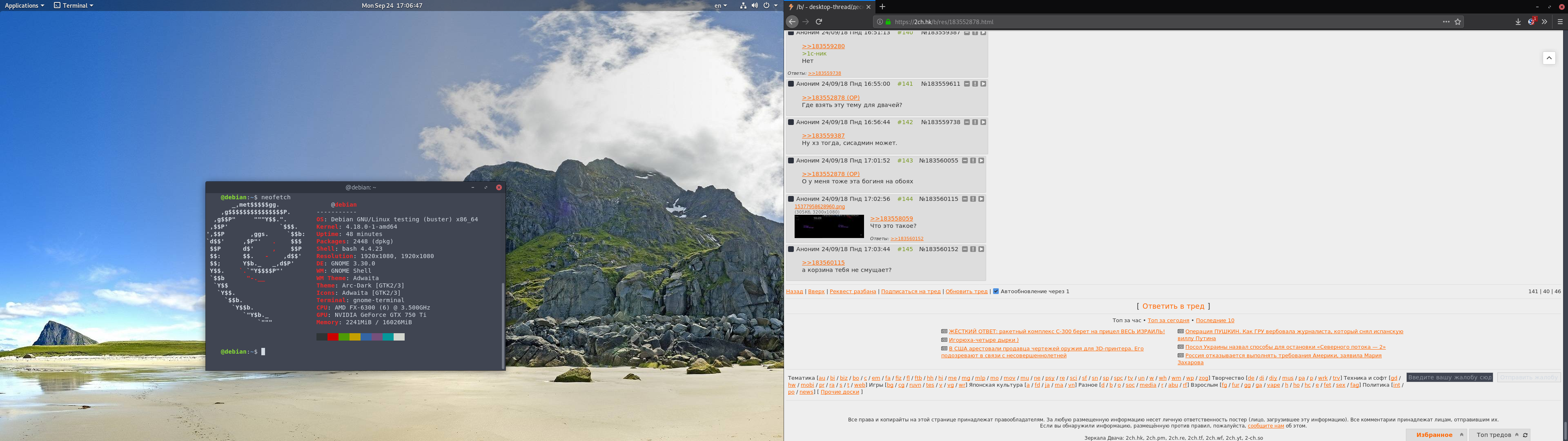The image size is (1568, 441).
Task: Go back in browser history
Action: [792, 21]
